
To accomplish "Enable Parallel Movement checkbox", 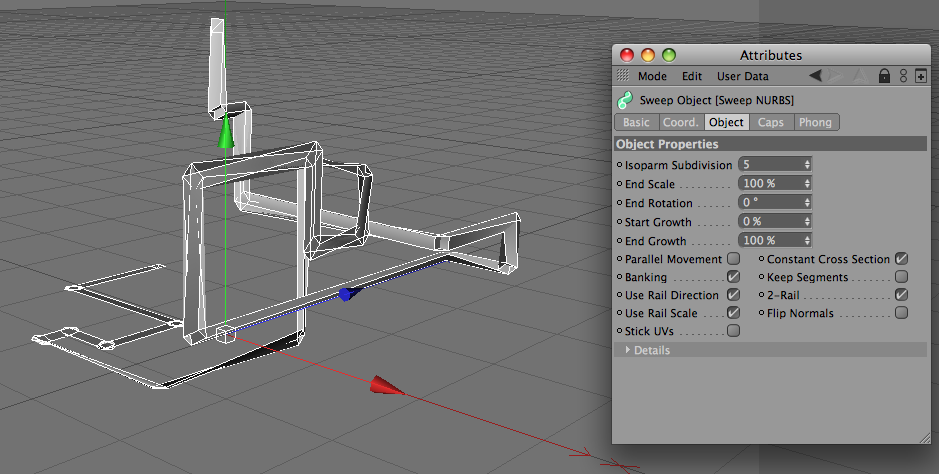I will click(x=733, y=259).
